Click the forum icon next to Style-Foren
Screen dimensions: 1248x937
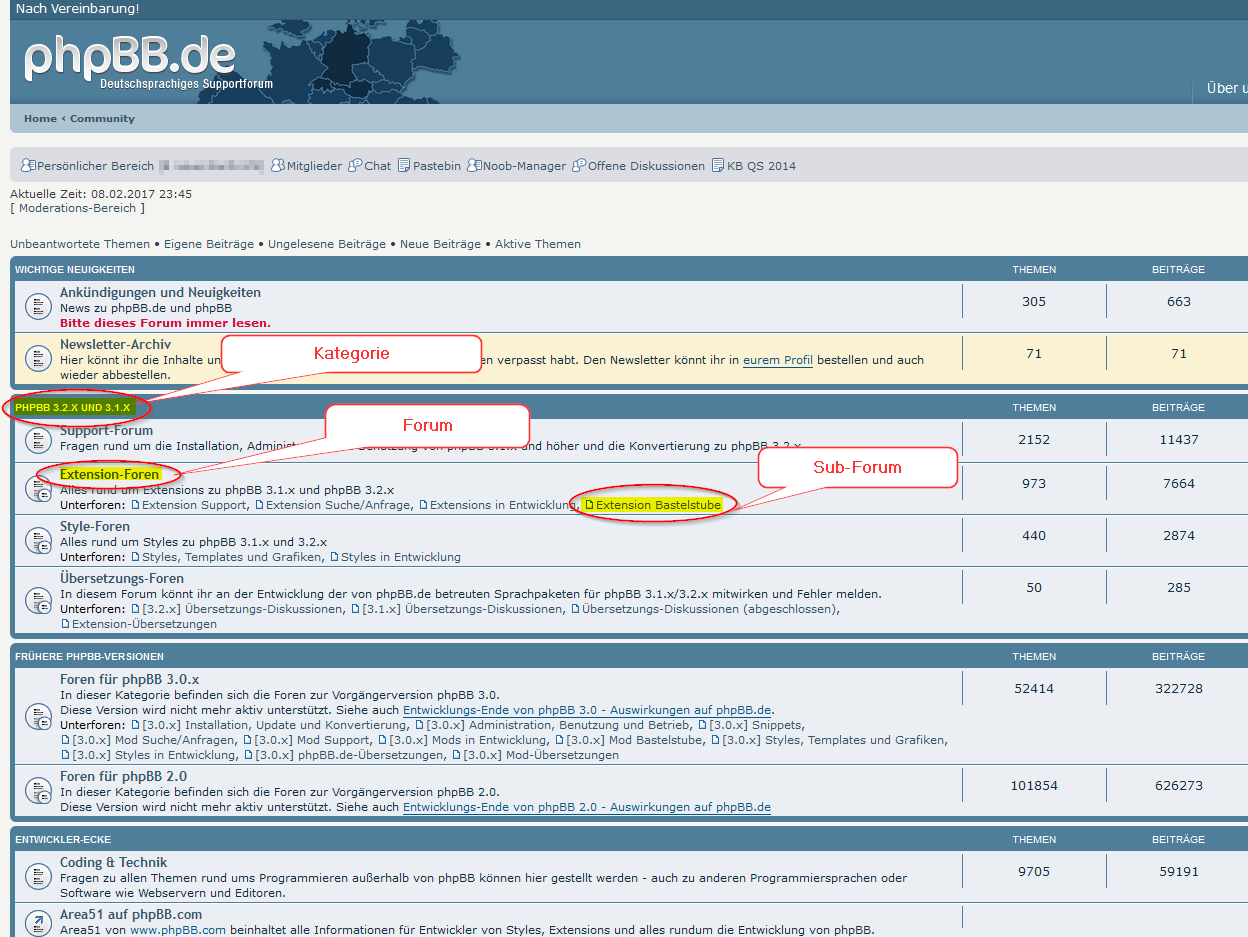click(x=37, y=541)
